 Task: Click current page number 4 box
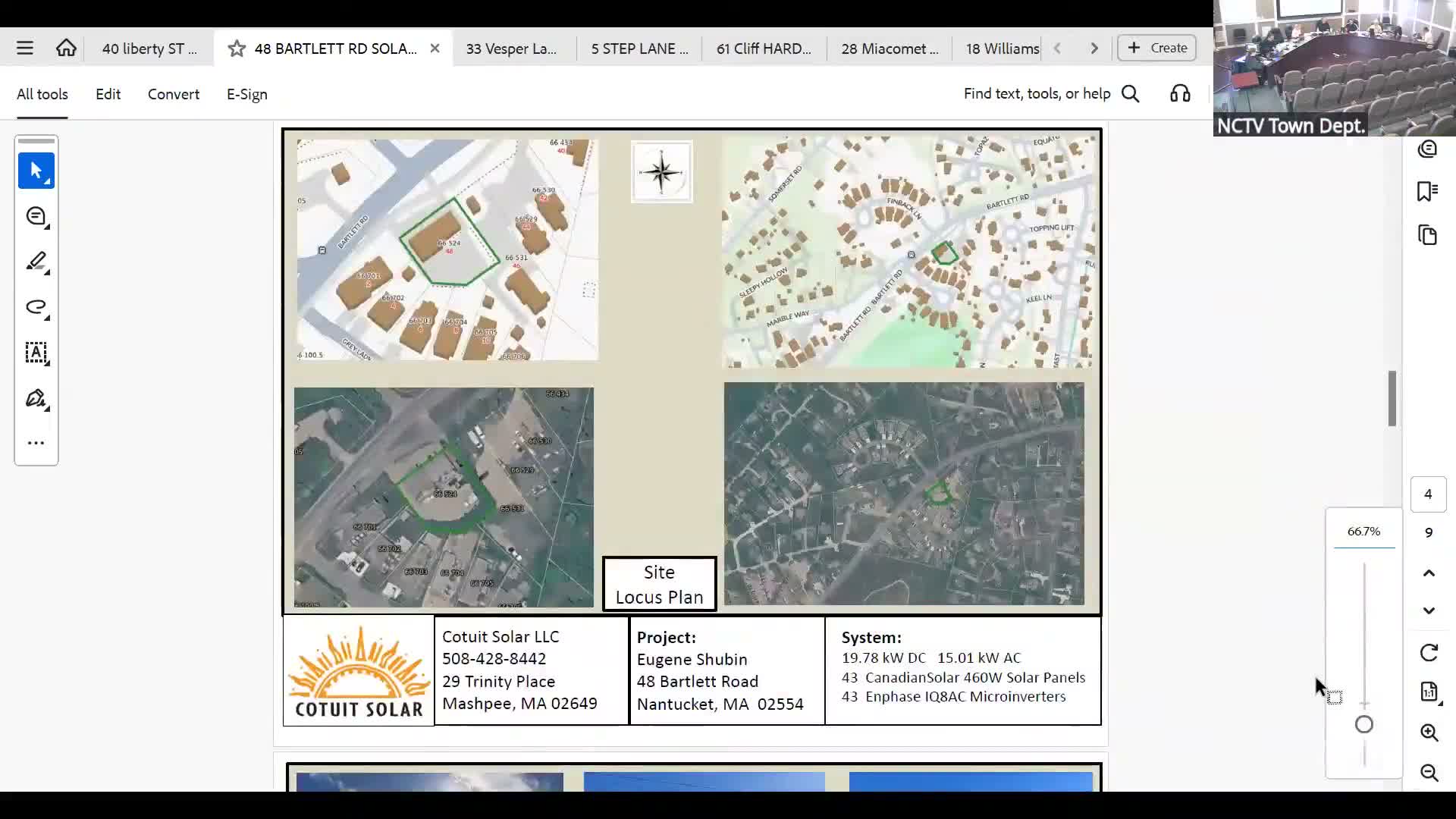tap(1429, 494)
